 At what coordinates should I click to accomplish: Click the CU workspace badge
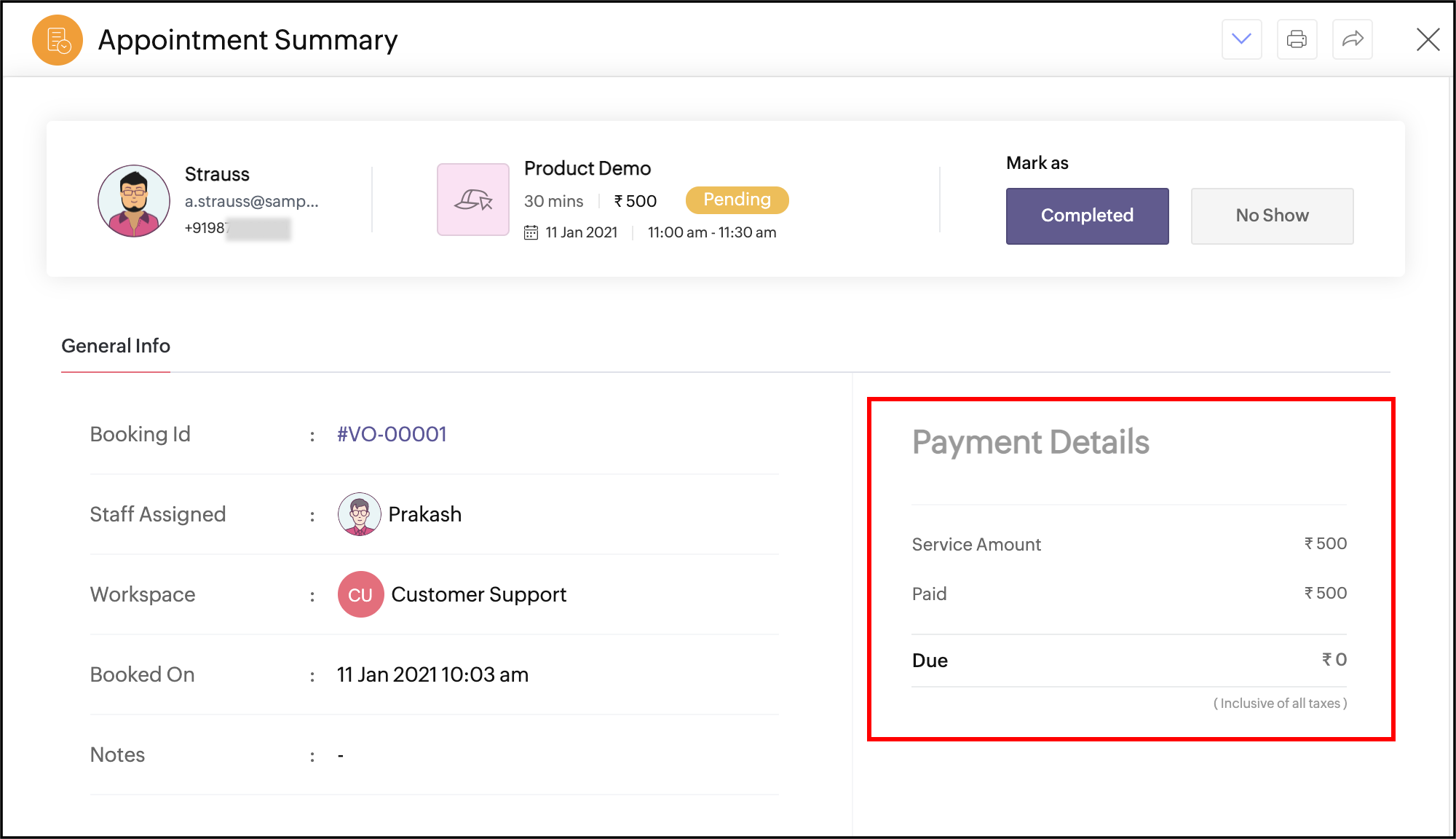[x=360, y=594]
